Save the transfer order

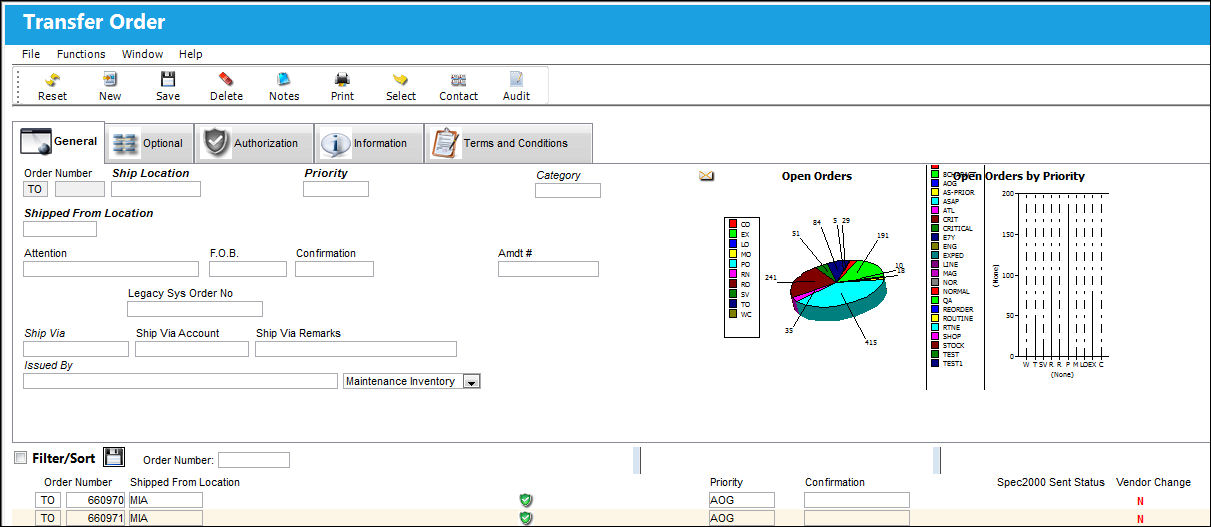[168, 79]
